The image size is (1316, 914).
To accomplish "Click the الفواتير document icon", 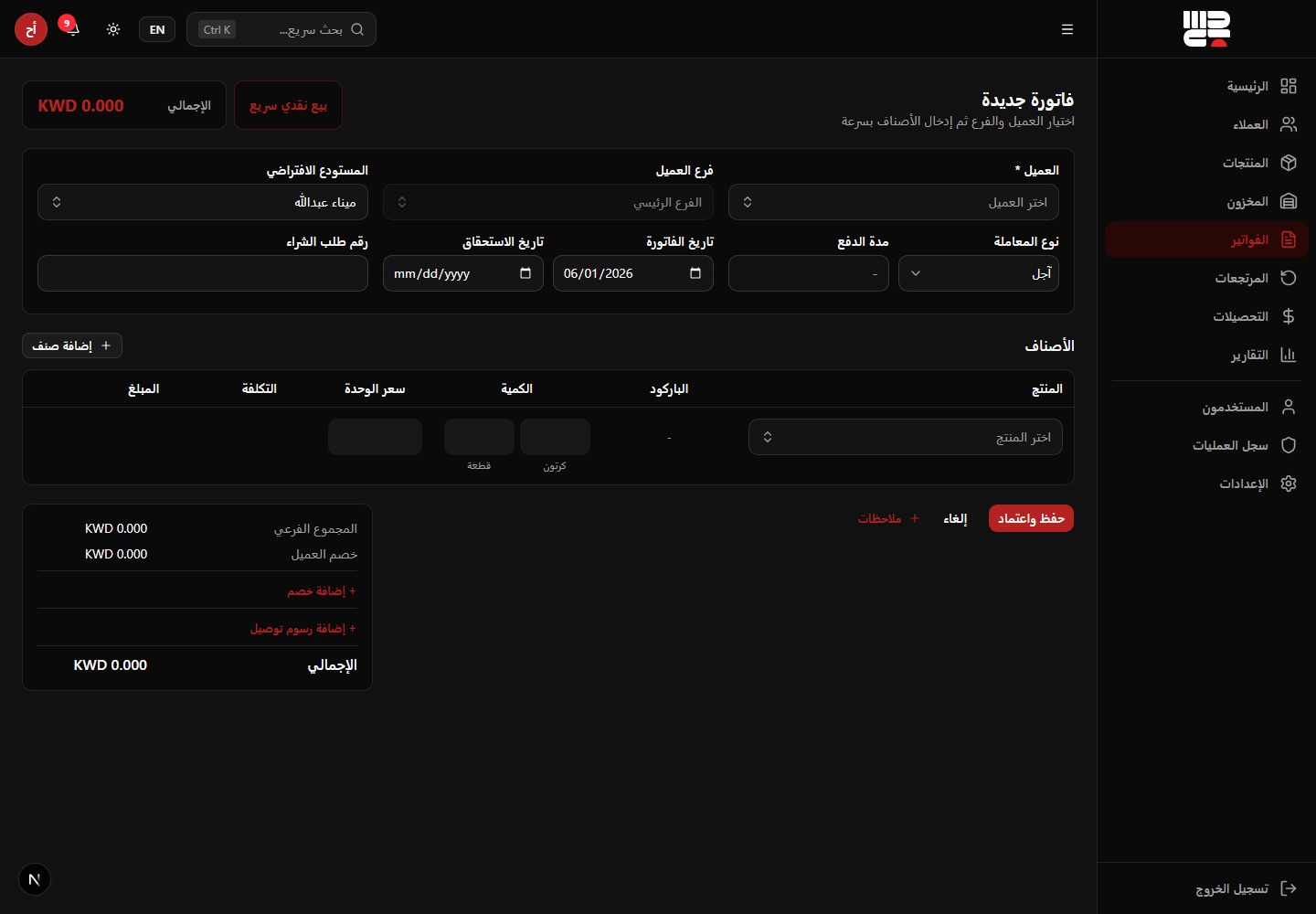I will pyautogui.click(x=1289, y=239).
